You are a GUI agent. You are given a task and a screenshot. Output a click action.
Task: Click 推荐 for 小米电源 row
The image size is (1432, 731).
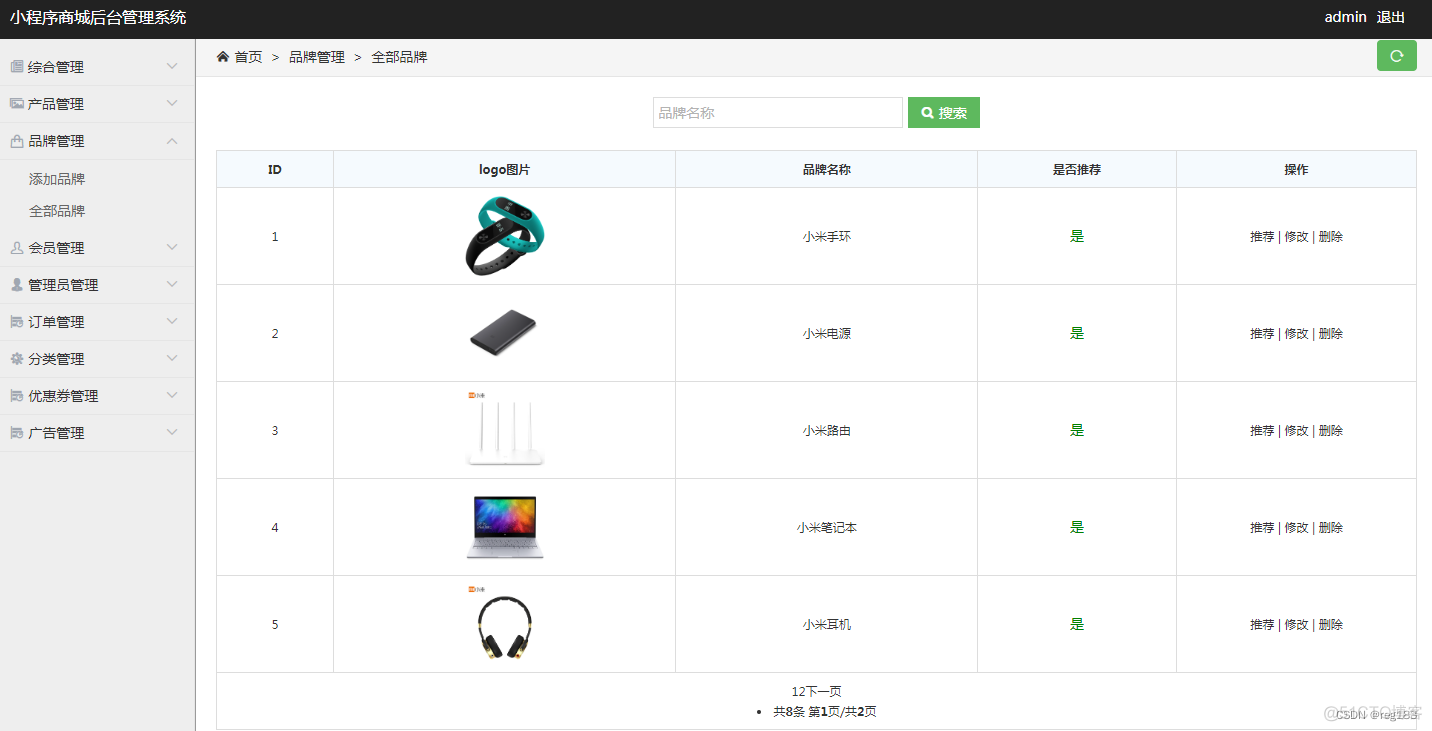click(1262, 334)
